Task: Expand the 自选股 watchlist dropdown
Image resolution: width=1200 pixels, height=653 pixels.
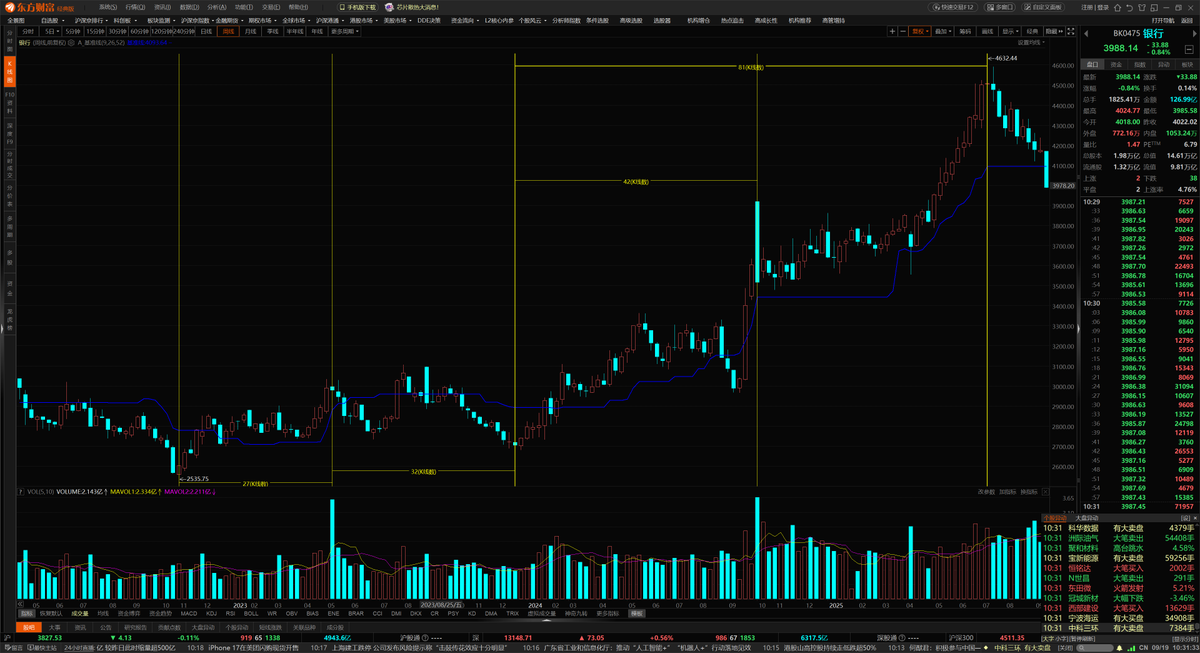Action: 52,20
